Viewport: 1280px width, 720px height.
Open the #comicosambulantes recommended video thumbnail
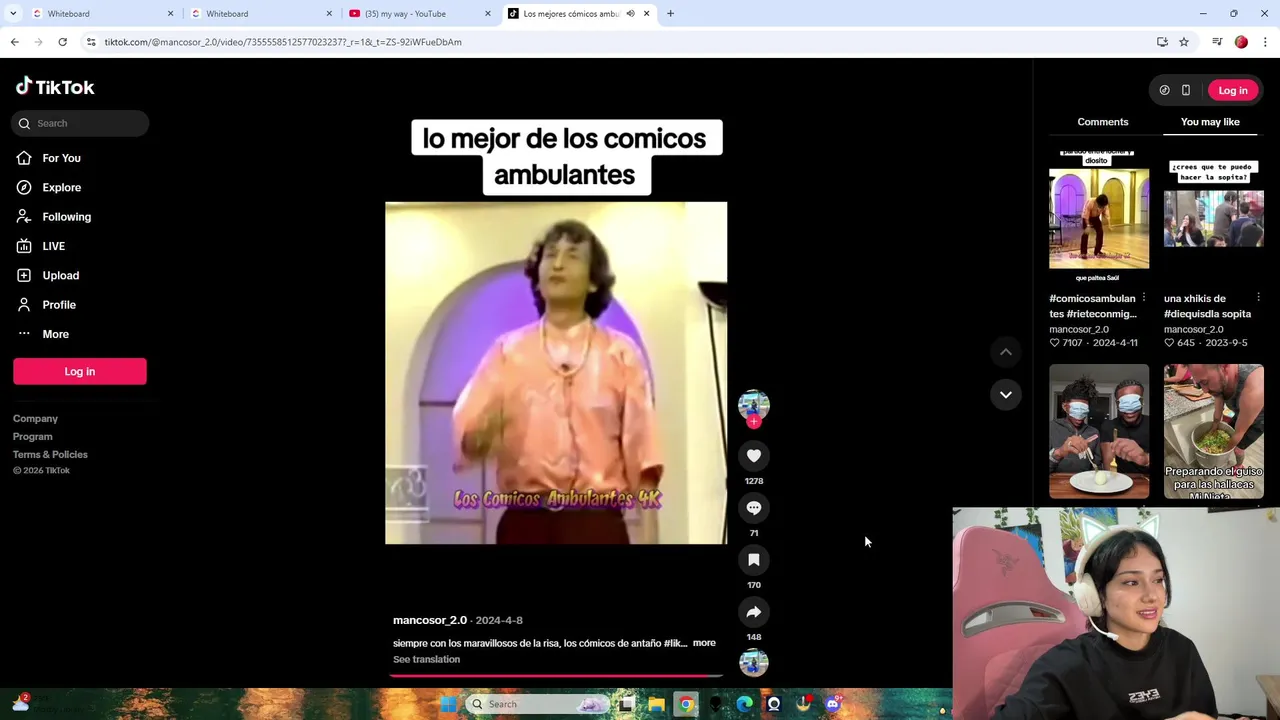[x=1099, y=216]
